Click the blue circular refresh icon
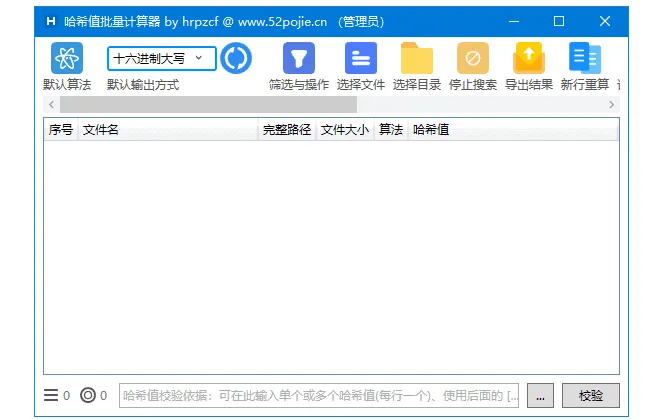This screenshot has height=420, width=664. (x=236, y=58)
